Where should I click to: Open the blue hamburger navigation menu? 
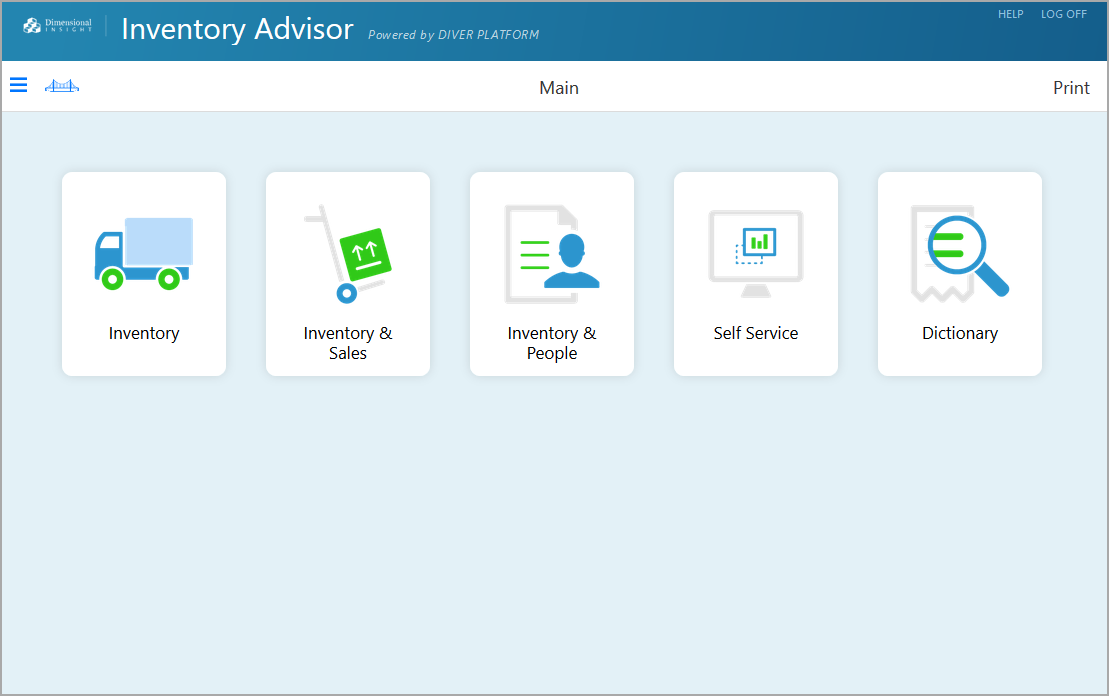[x=18, y=85]
